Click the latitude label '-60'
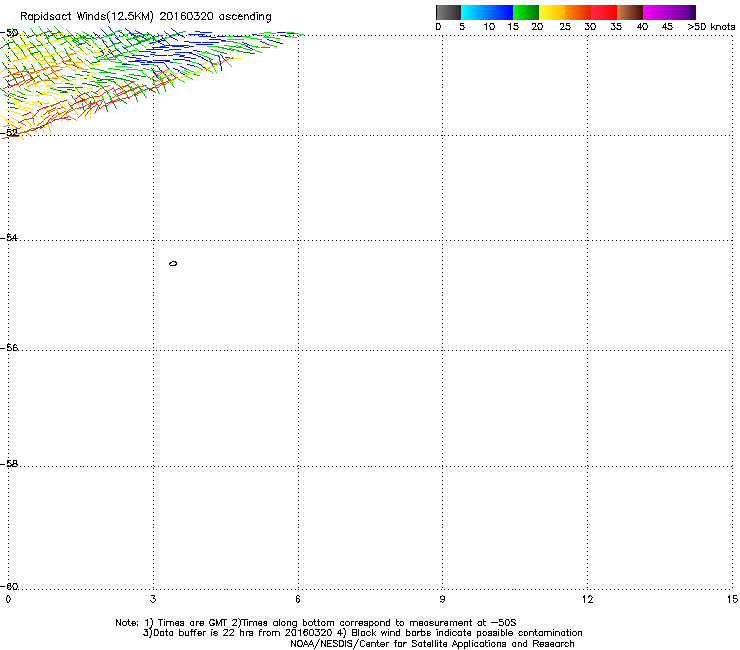Viewport: 740px width, 650px height. (x=10, y=587)
